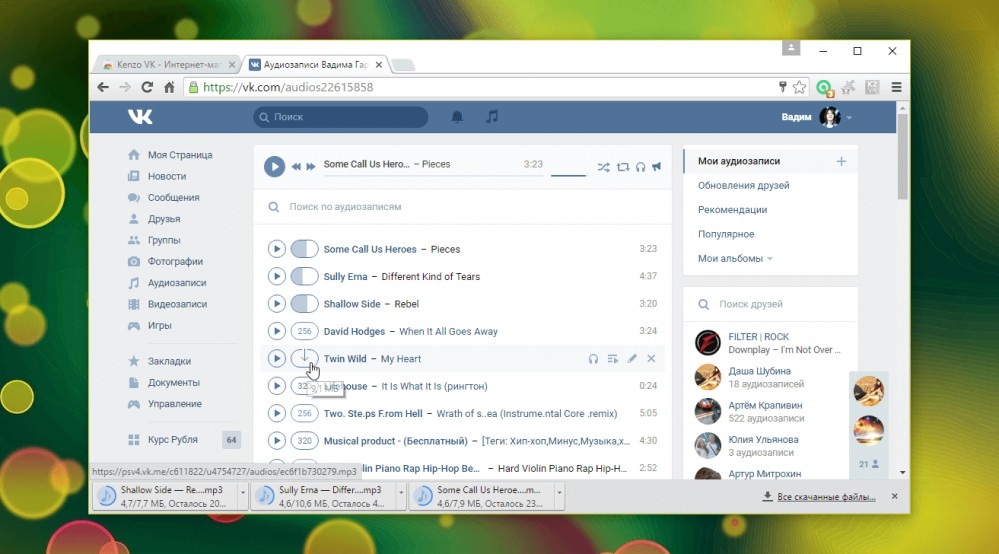The width and height of the screenshot is (999, 554).
Task: Click the shuffle icon in the audio player
Action: pos(603,167)
